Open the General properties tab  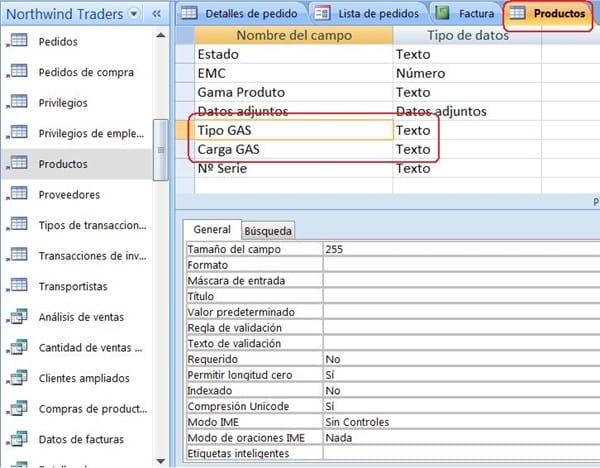click(212, 229)
